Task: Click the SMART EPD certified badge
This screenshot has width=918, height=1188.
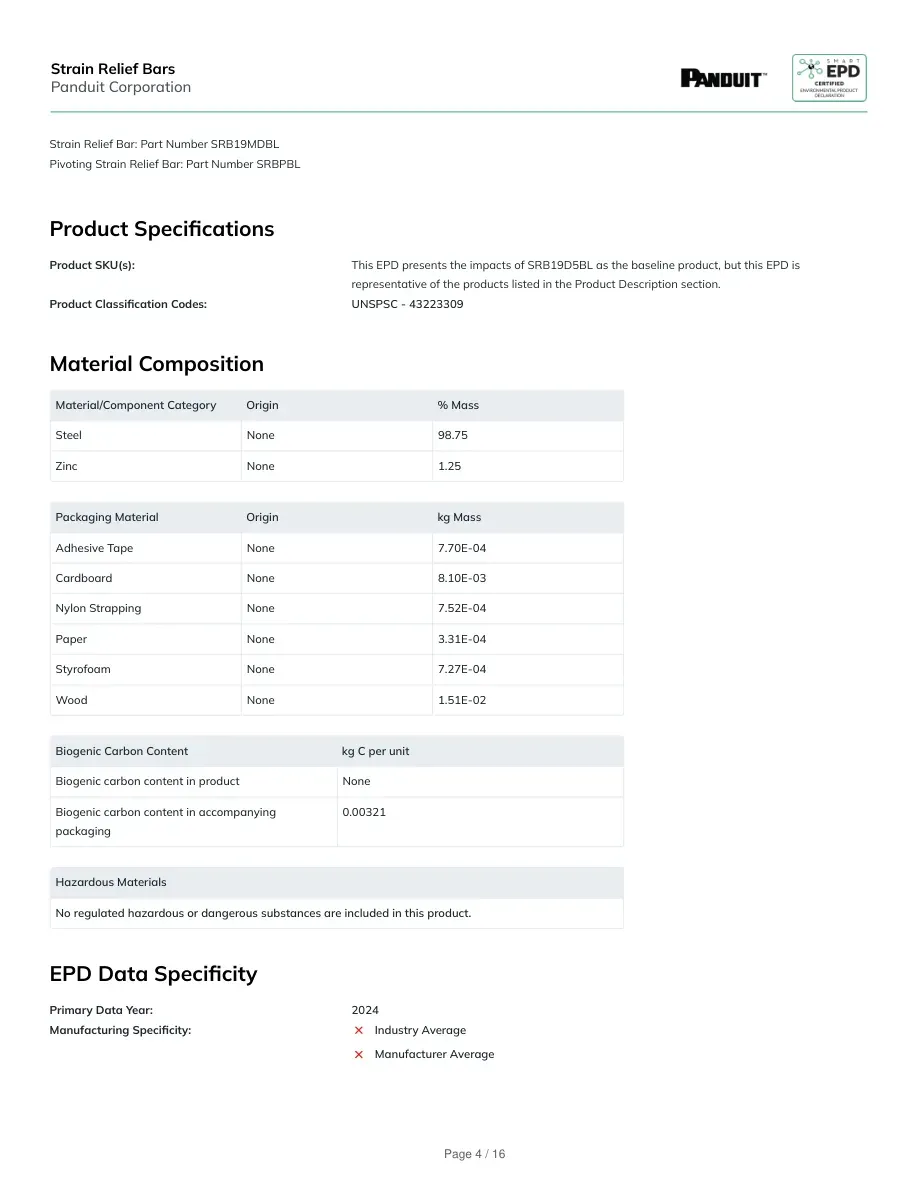Action: [829, 77]
